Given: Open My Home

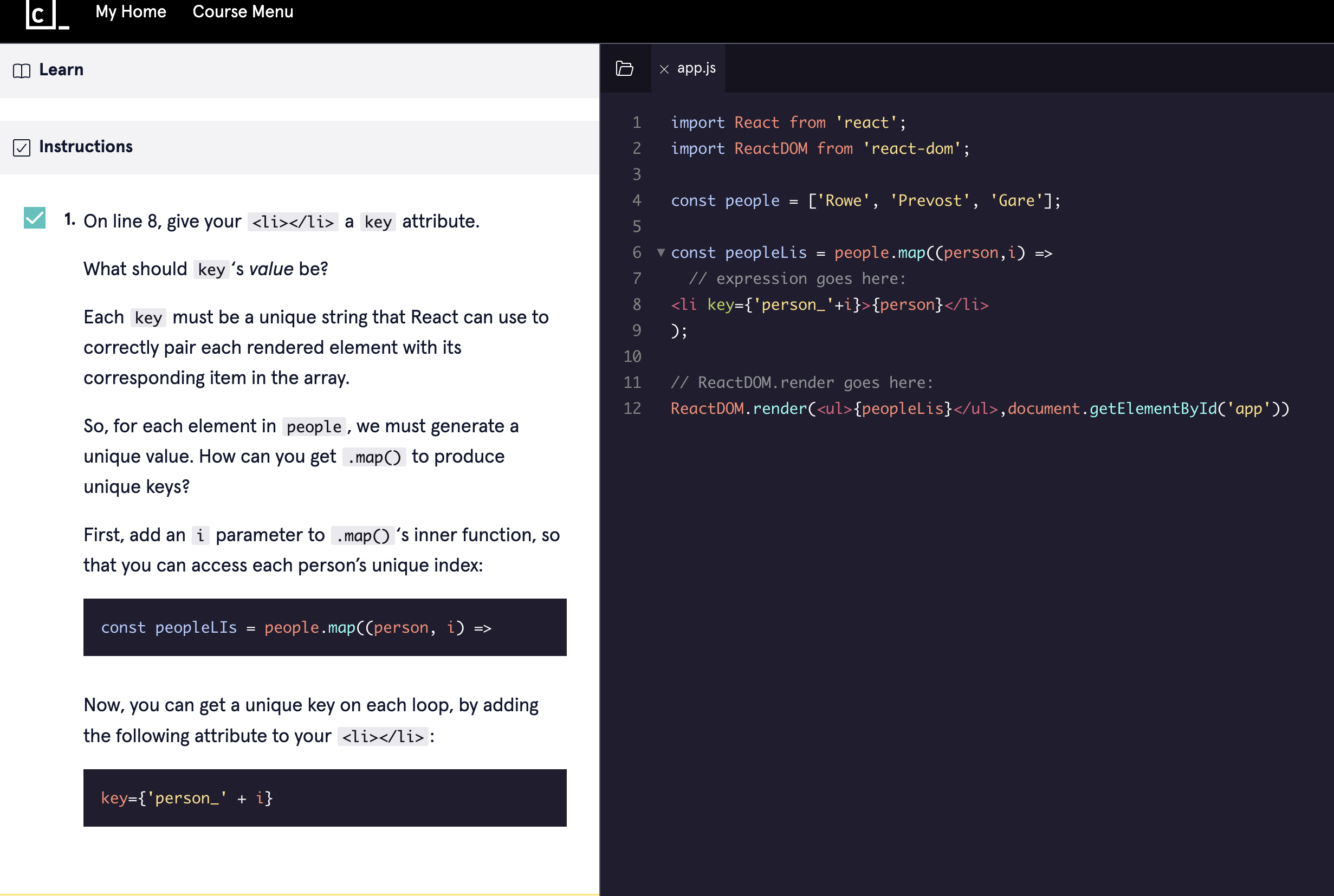Looking at the screenshot, I should tap(131, 11).
